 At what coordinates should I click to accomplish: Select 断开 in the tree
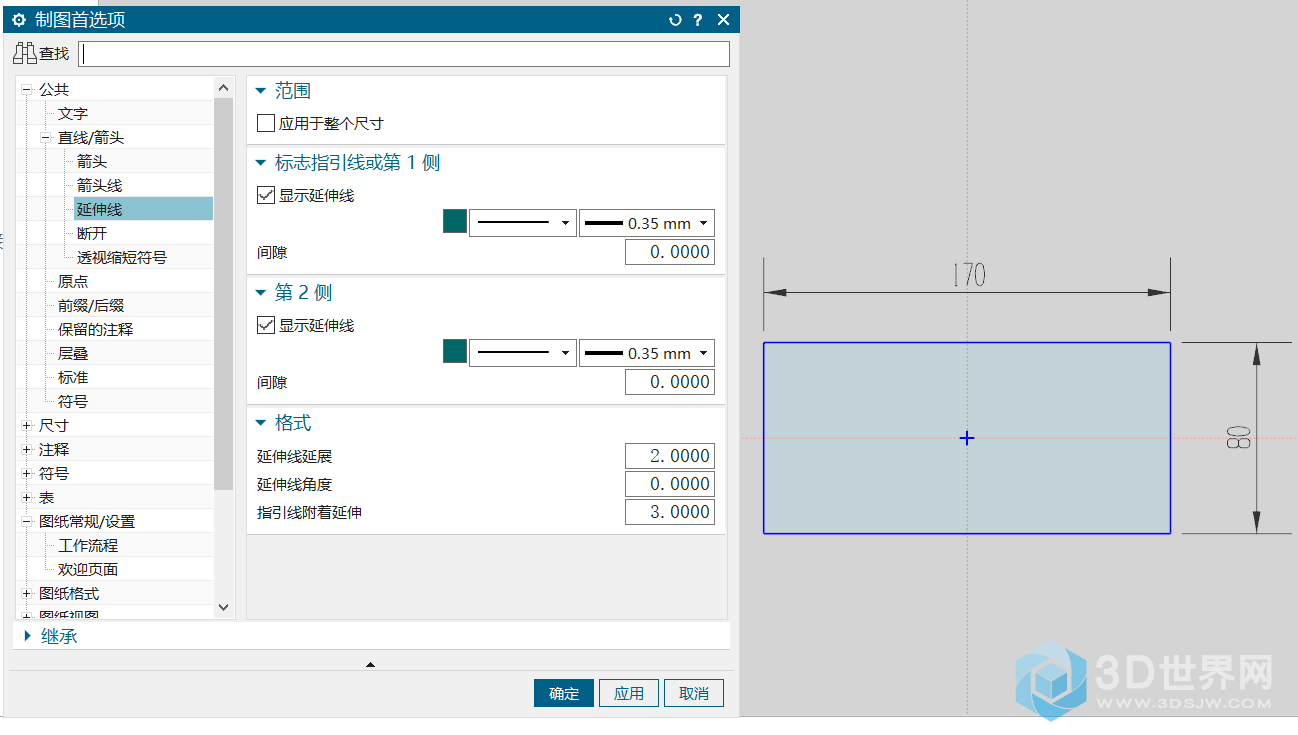click(92, 234)
